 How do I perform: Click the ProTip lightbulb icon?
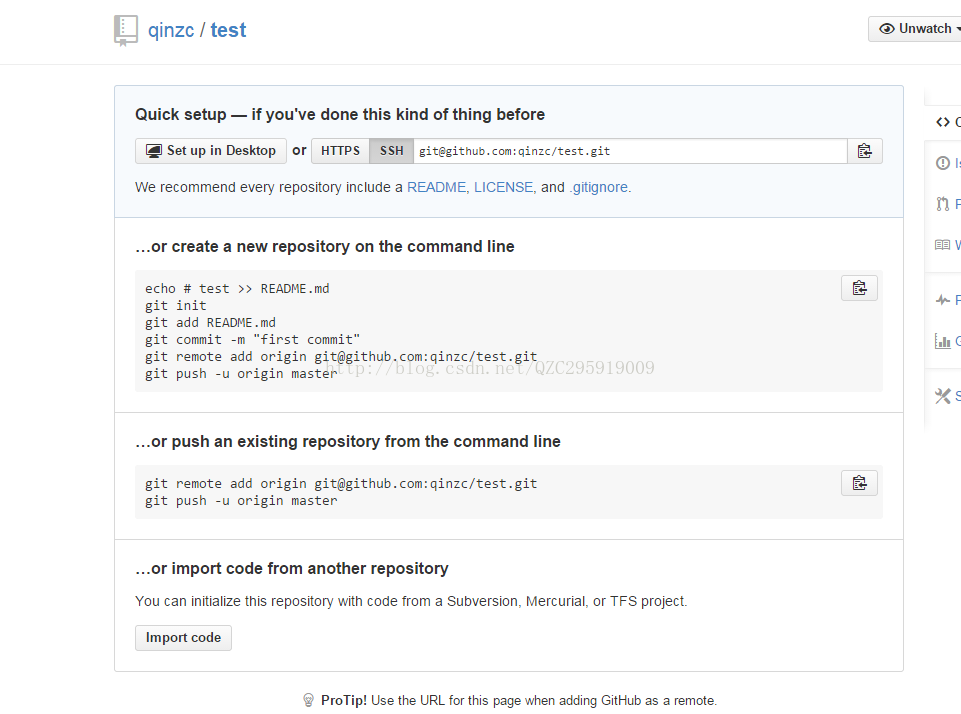tap(308, 700)
